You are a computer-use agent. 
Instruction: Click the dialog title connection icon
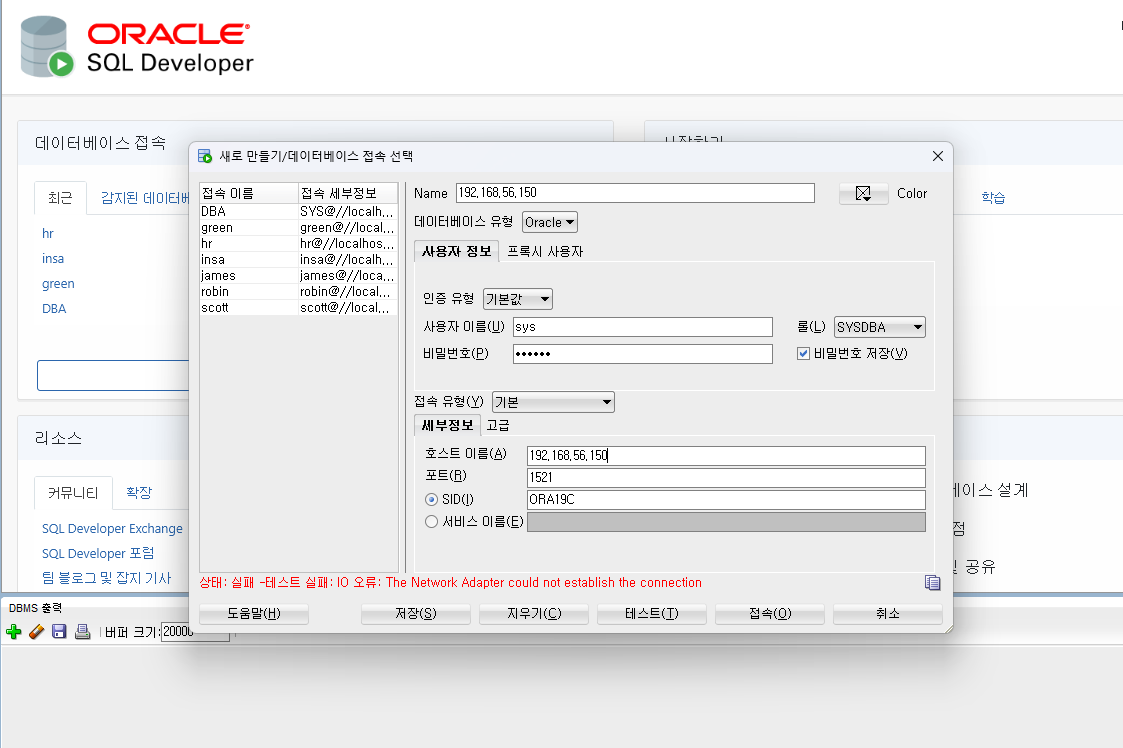coord(205,156)
